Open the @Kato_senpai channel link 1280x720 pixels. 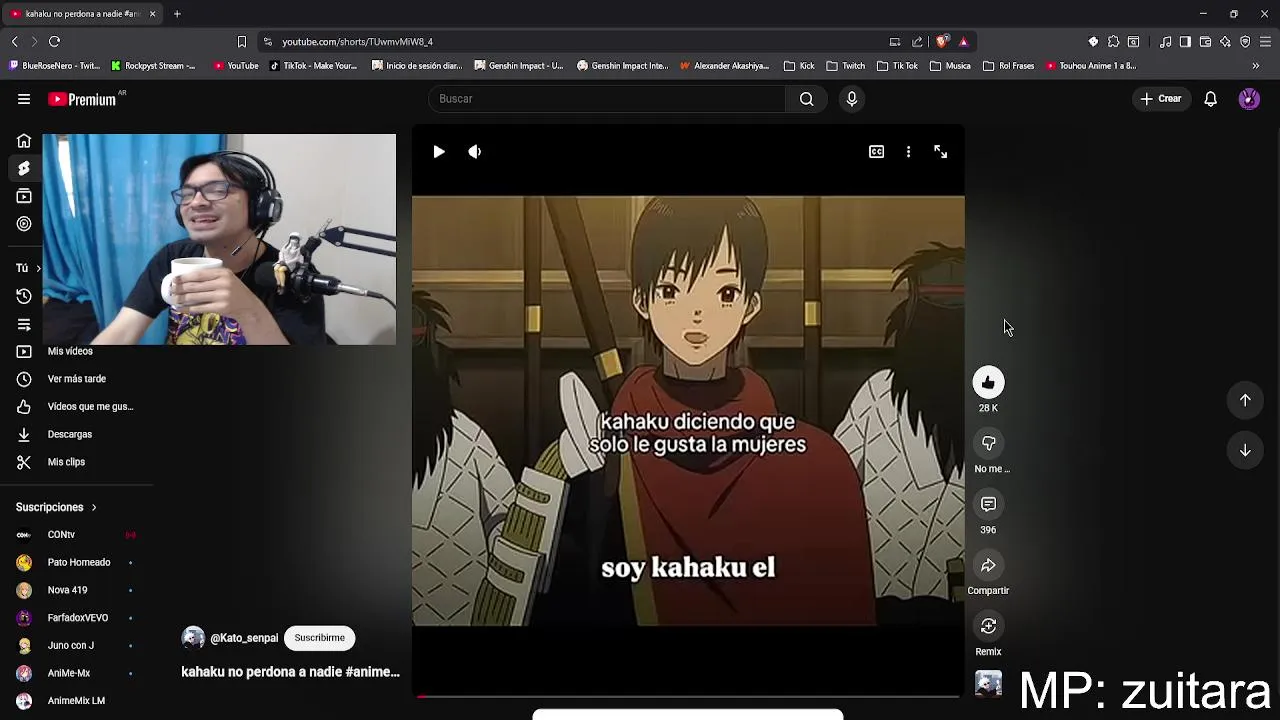(x=244, y=638)
